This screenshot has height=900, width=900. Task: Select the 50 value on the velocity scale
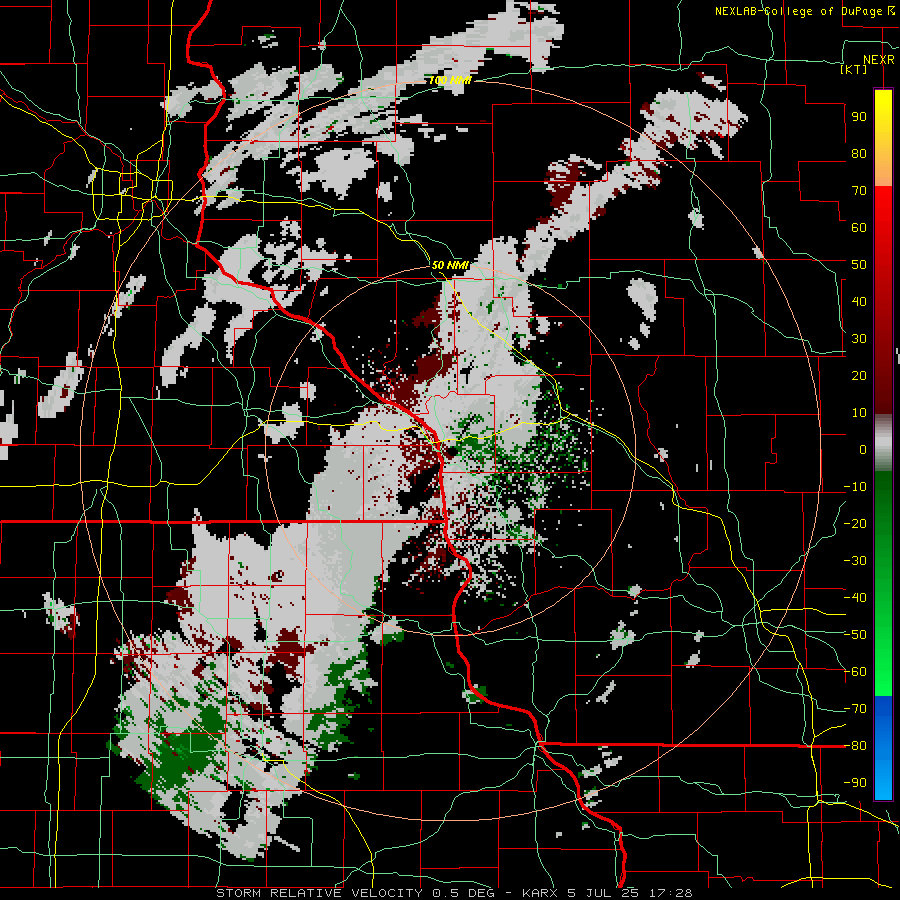[x=859, y=265]
